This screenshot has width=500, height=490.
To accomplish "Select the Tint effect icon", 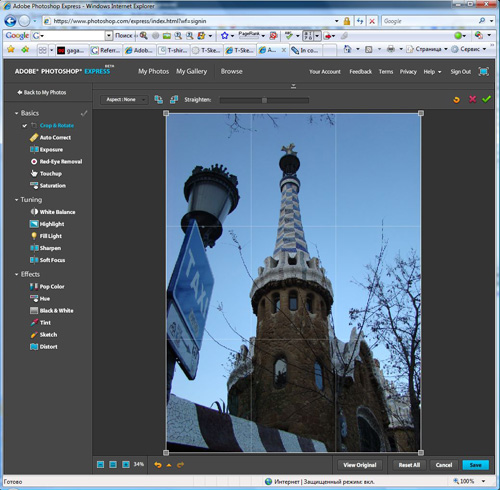I will point(34,322).
